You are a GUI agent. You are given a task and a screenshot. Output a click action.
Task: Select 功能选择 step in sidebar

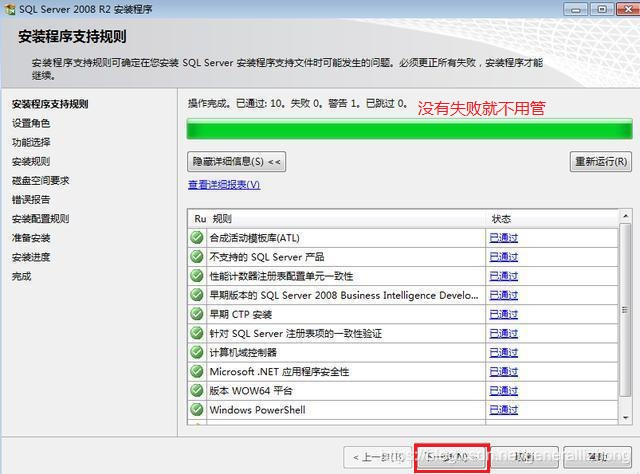click(31, 142)
